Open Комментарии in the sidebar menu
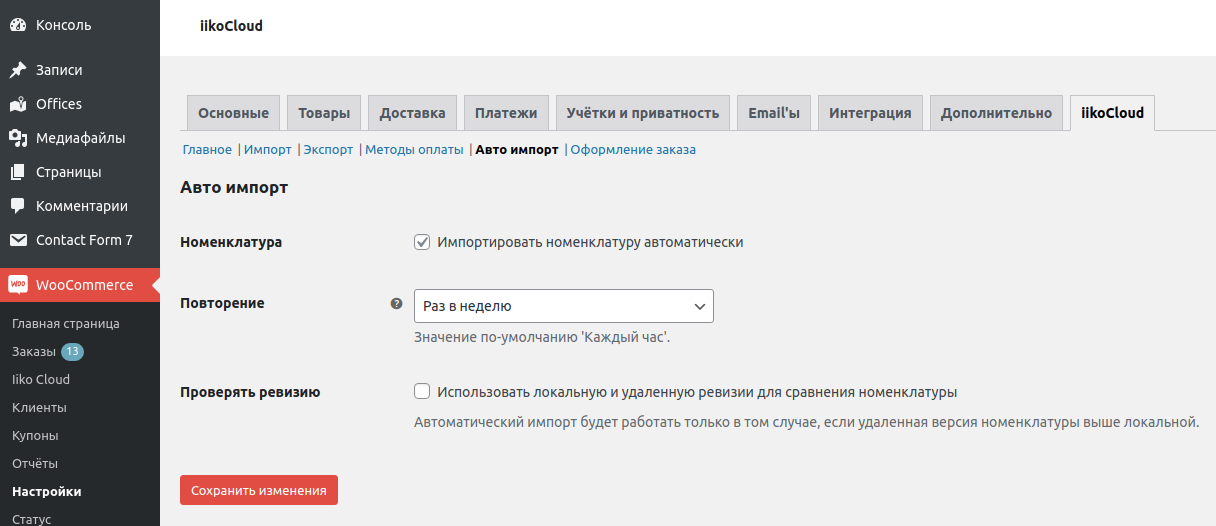 click(80, 206)
